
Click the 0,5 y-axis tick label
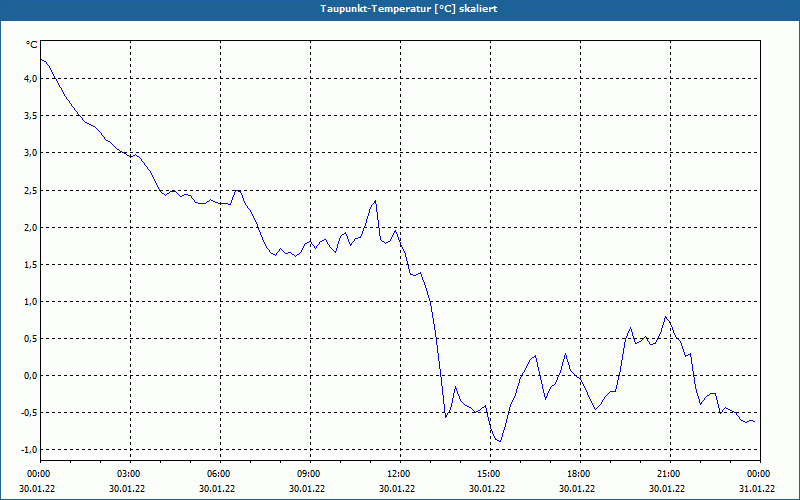[30, 339]
